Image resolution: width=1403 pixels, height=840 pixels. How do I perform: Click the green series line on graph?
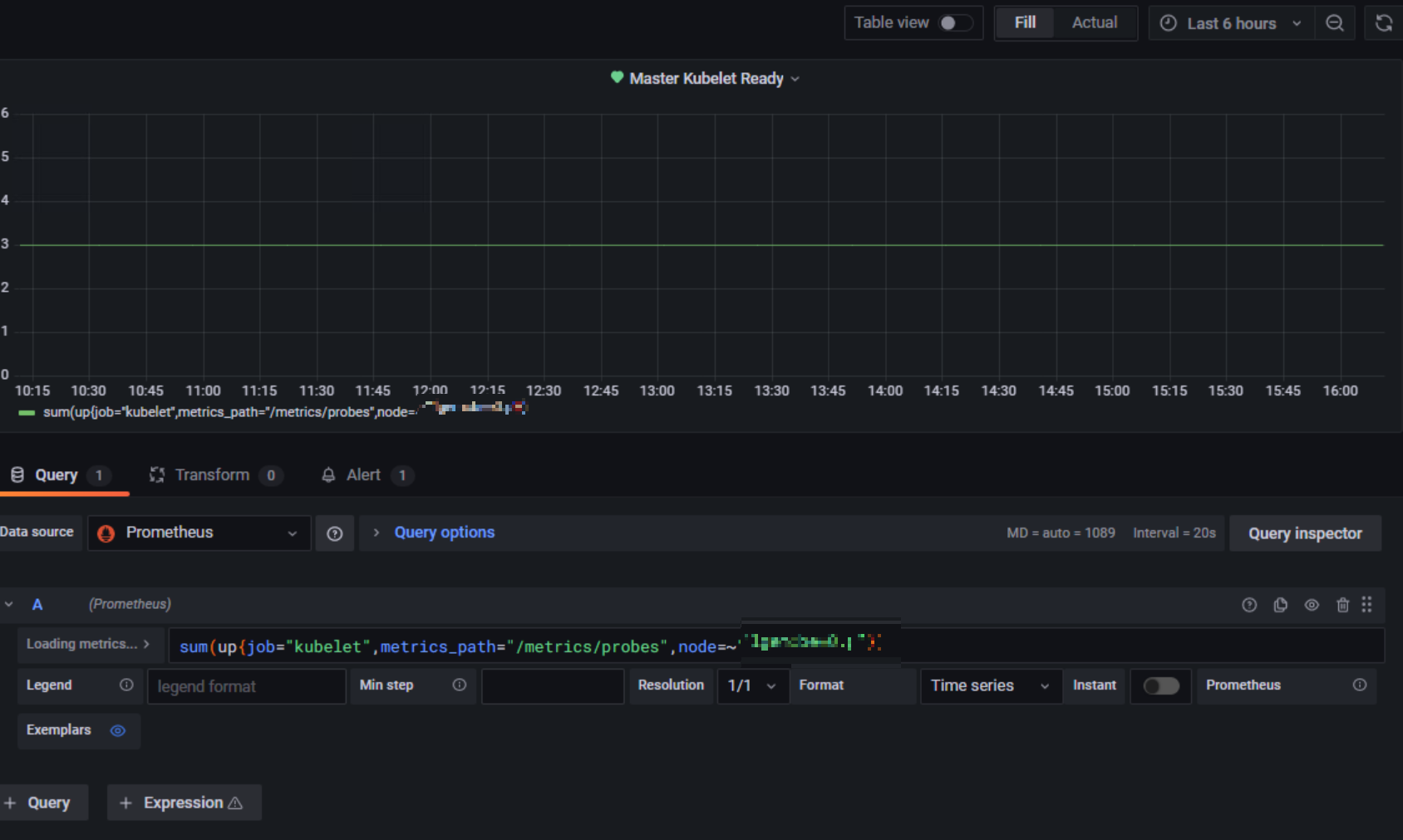[x=701, y=245]
